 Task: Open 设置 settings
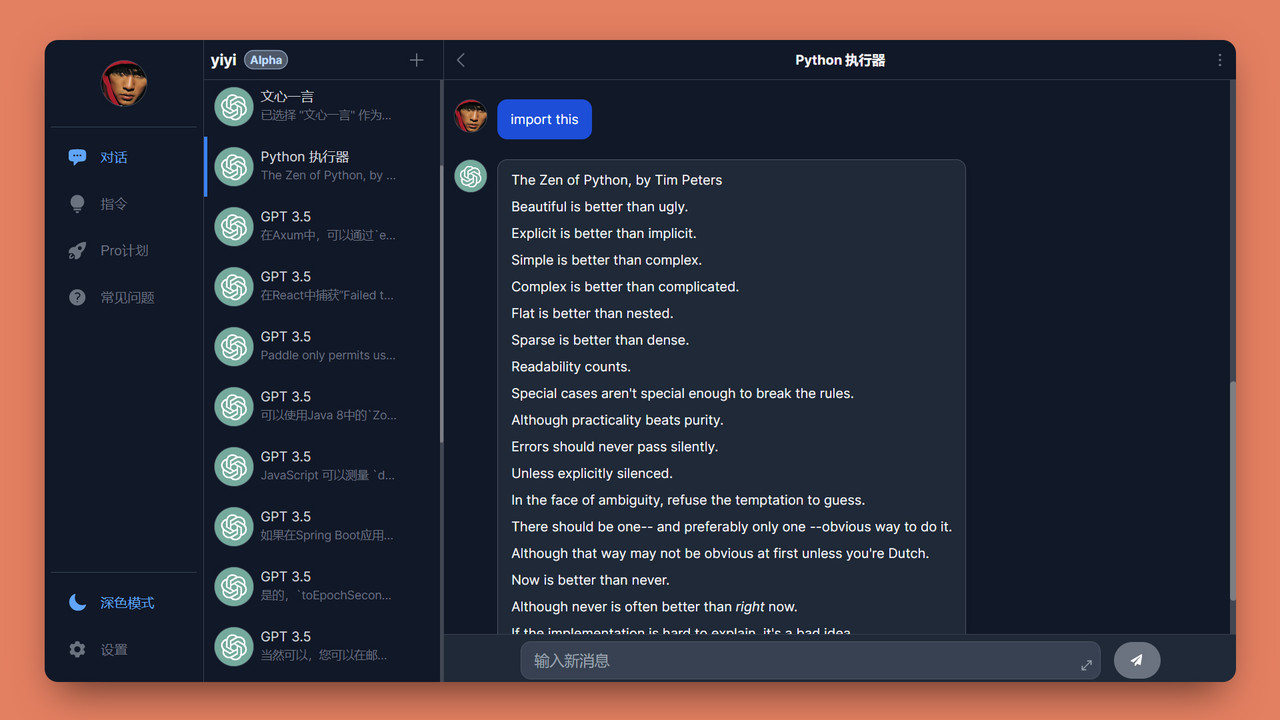(x=124, y=650)
